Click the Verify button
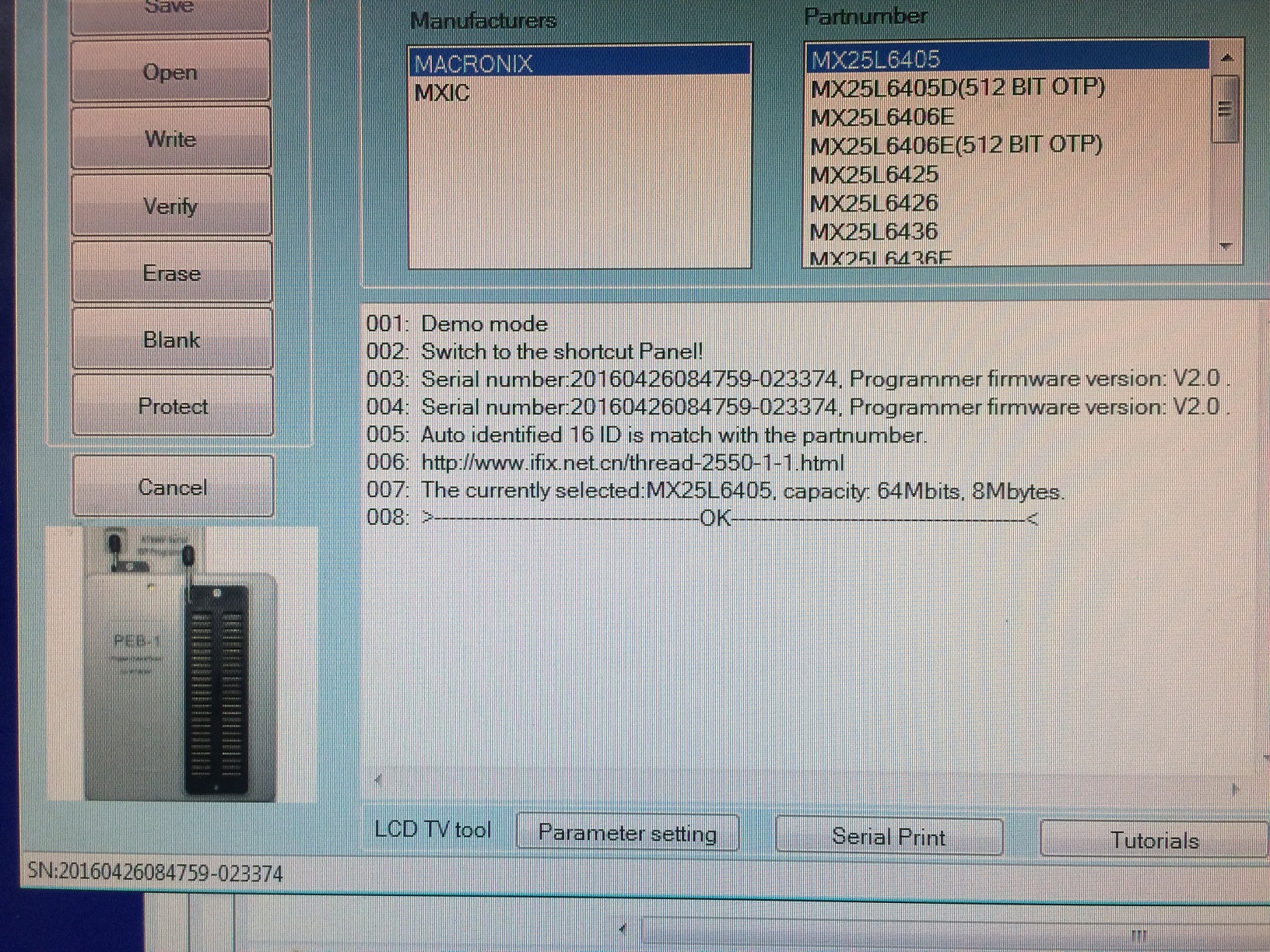 coord(171,206)
